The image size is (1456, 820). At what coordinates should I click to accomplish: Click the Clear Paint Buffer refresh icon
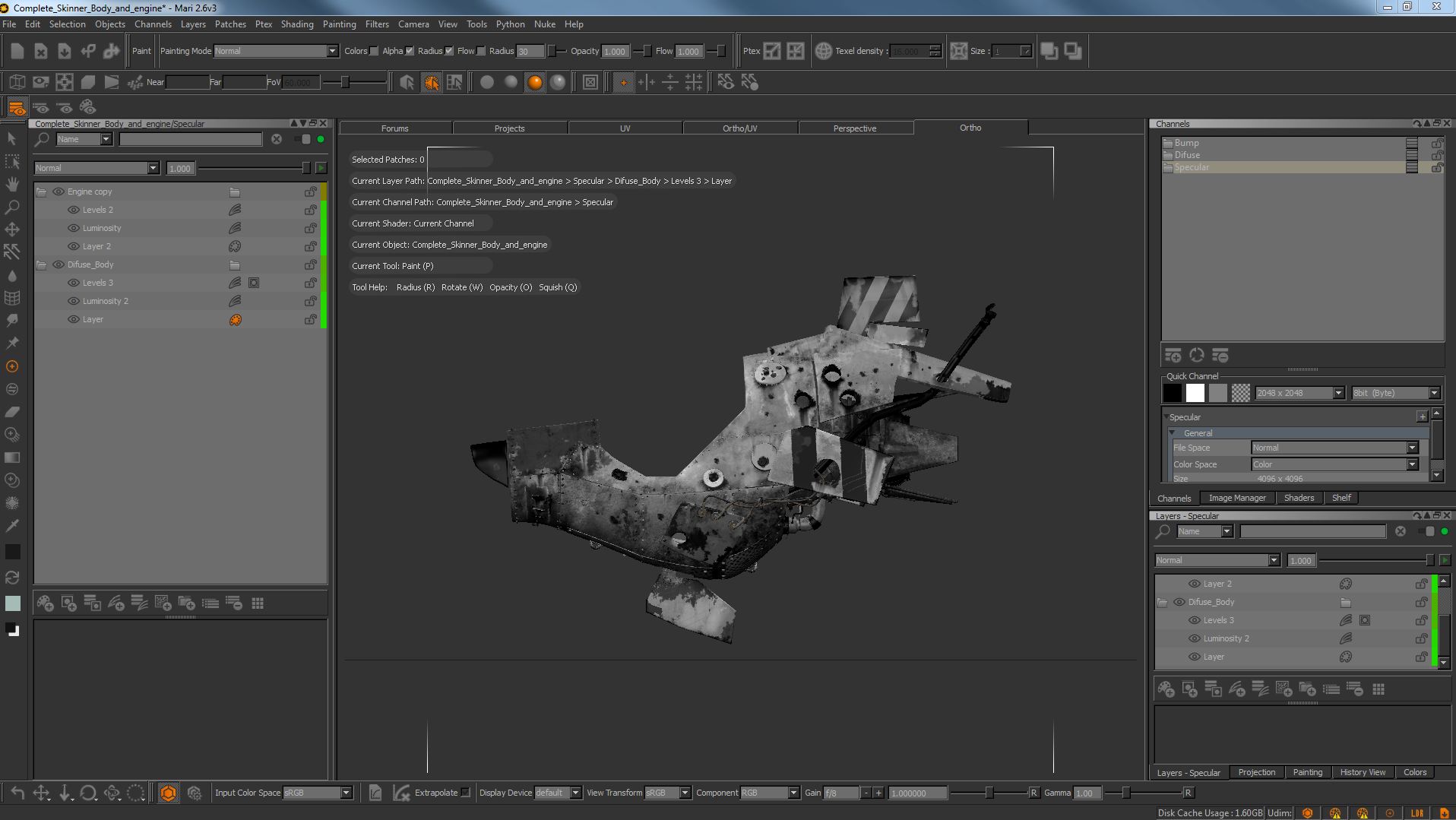(12, 578)
